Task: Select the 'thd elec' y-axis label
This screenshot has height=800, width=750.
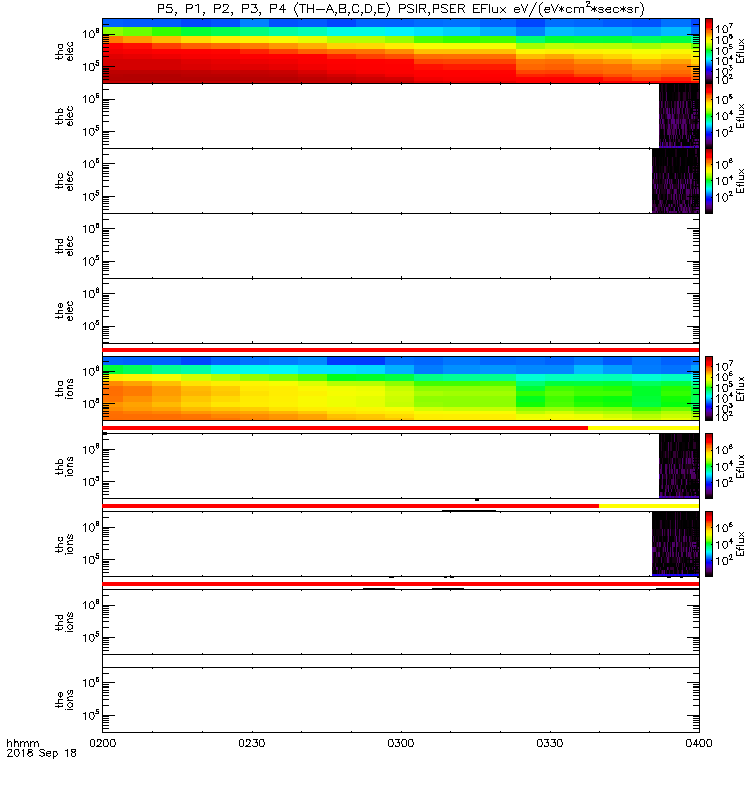Action: click(65, 245)
